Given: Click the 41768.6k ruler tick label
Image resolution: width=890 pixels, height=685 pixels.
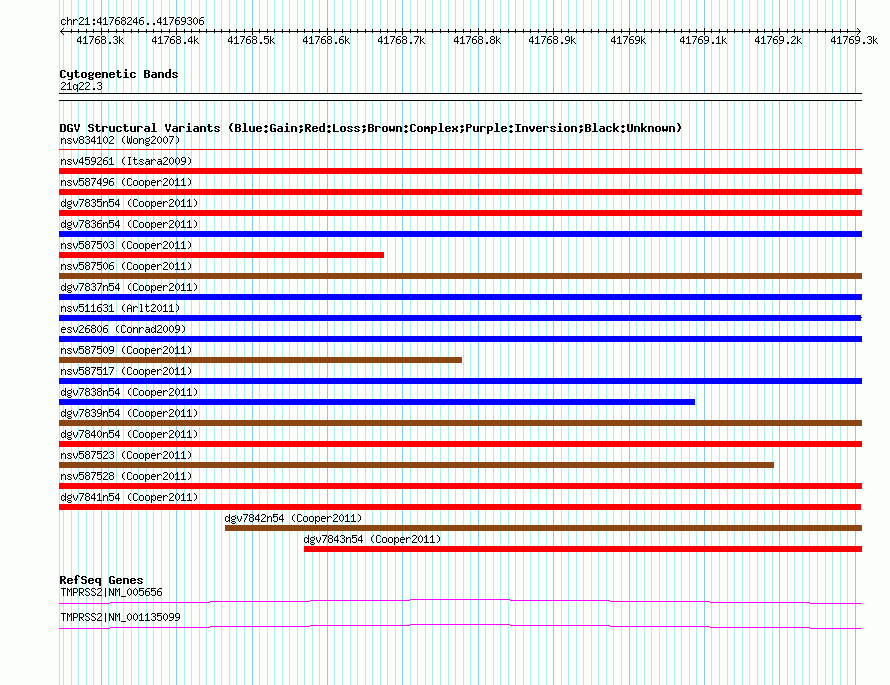Looking at the screenshot, I should 326,40.
